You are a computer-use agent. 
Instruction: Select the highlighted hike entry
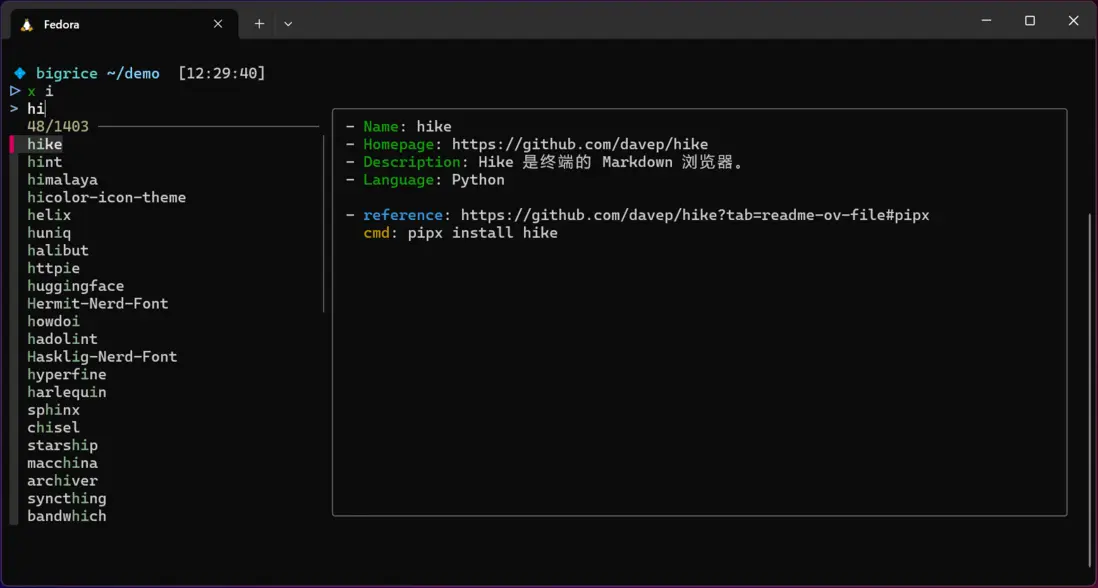[45, 145]
